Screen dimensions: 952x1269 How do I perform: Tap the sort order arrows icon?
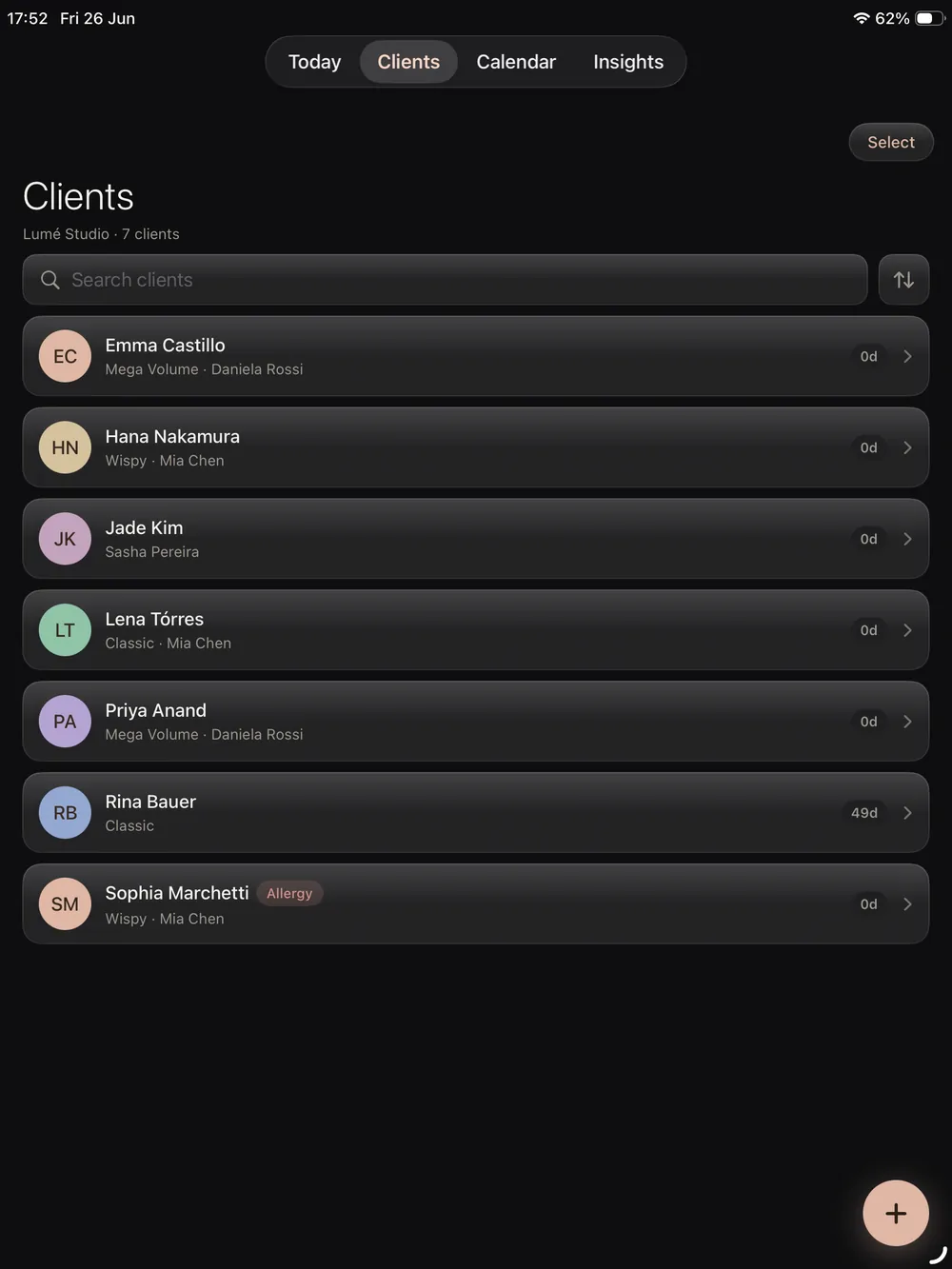(x=903, y=280)
